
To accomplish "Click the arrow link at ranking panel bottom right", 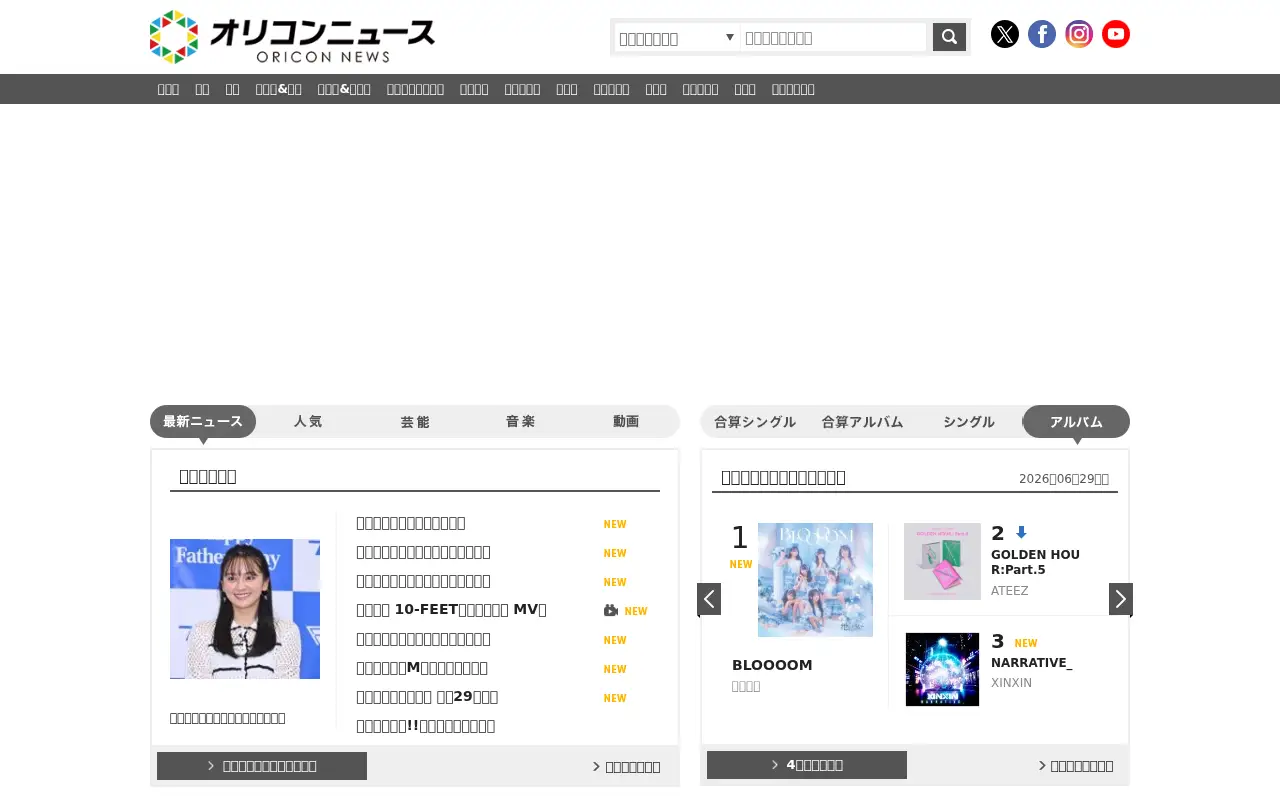I will tap(1076, 766).
